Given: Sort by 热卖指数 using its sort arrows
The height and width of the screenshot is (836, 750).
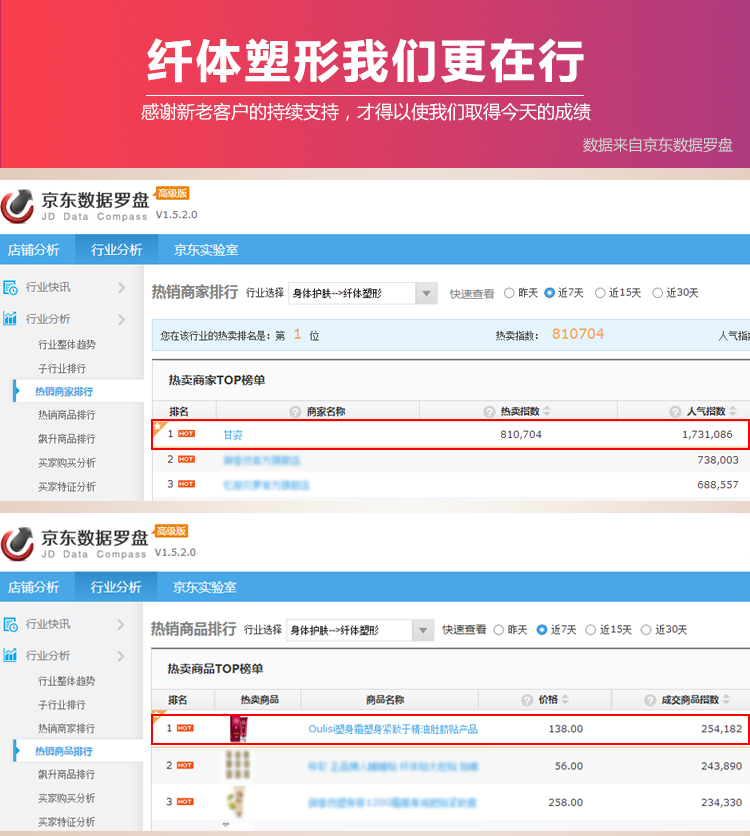Looking at the screenshot, I should coord(547,411).
